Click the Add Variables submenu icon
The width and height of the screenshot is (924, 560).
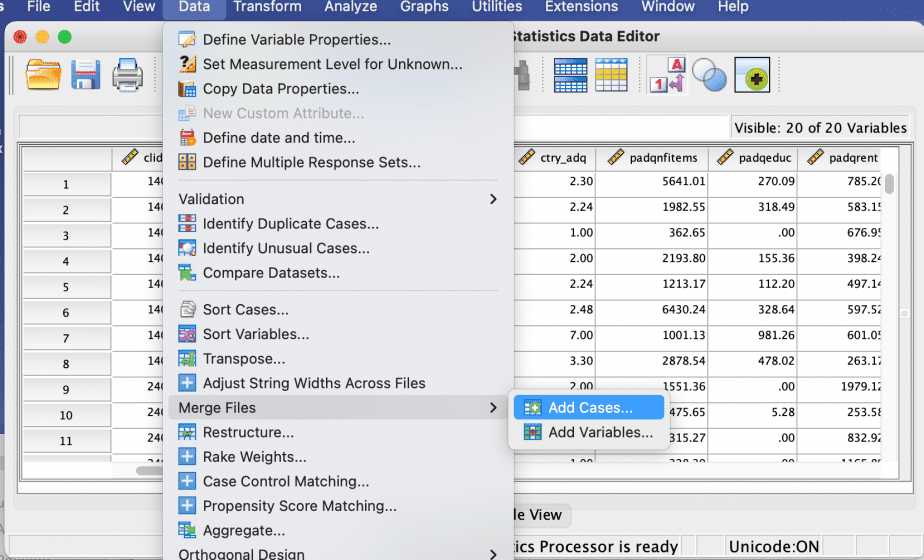tap(532, 432)
